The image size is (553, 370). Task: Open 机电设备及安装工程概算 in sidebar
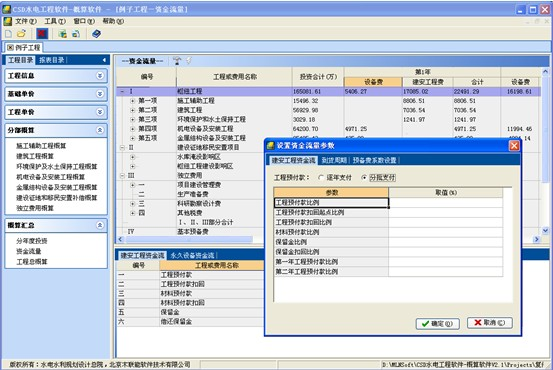click(50, 177)
